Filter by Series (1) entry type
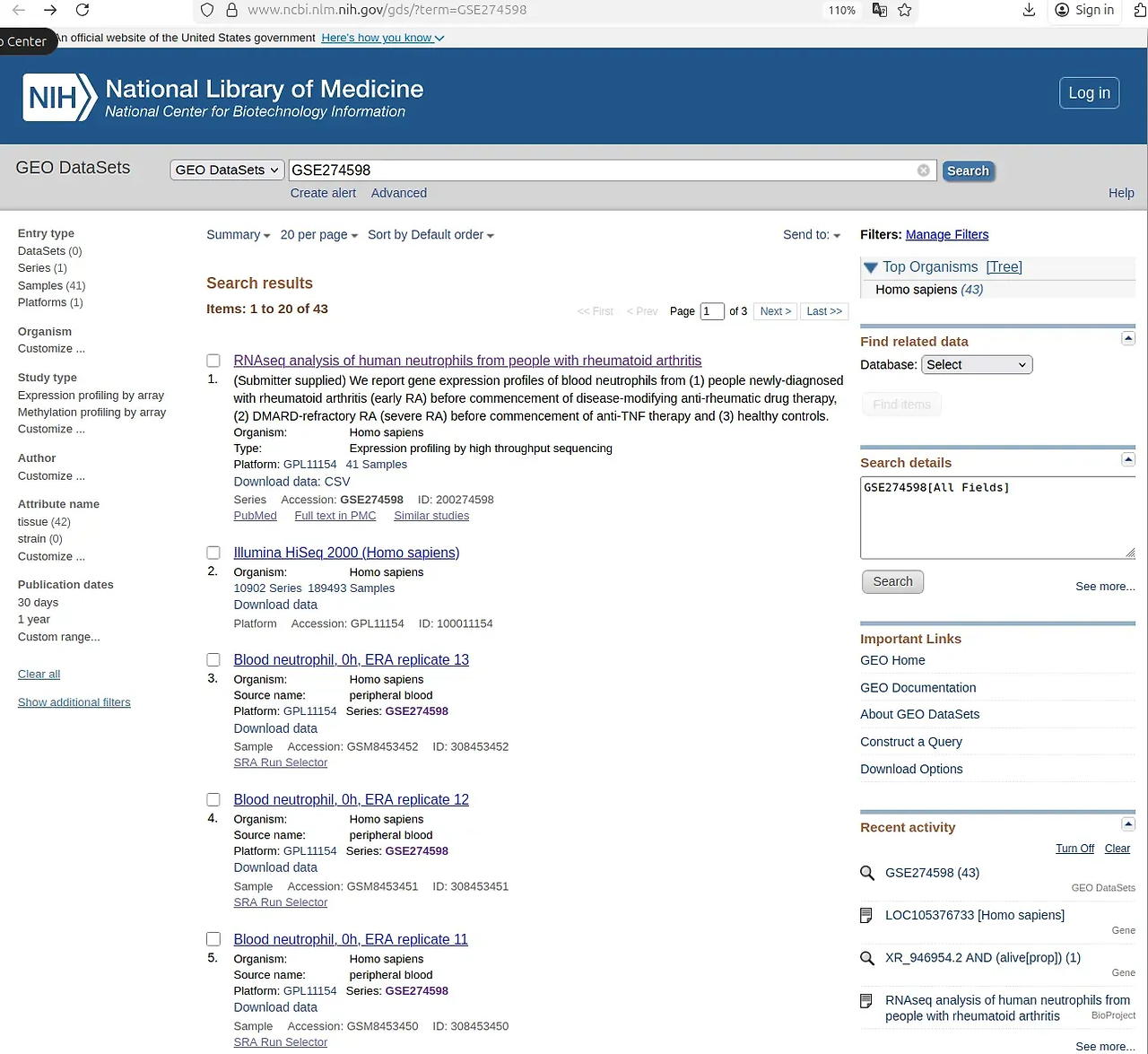The image size is (1148, 1054). pos(42,268)
